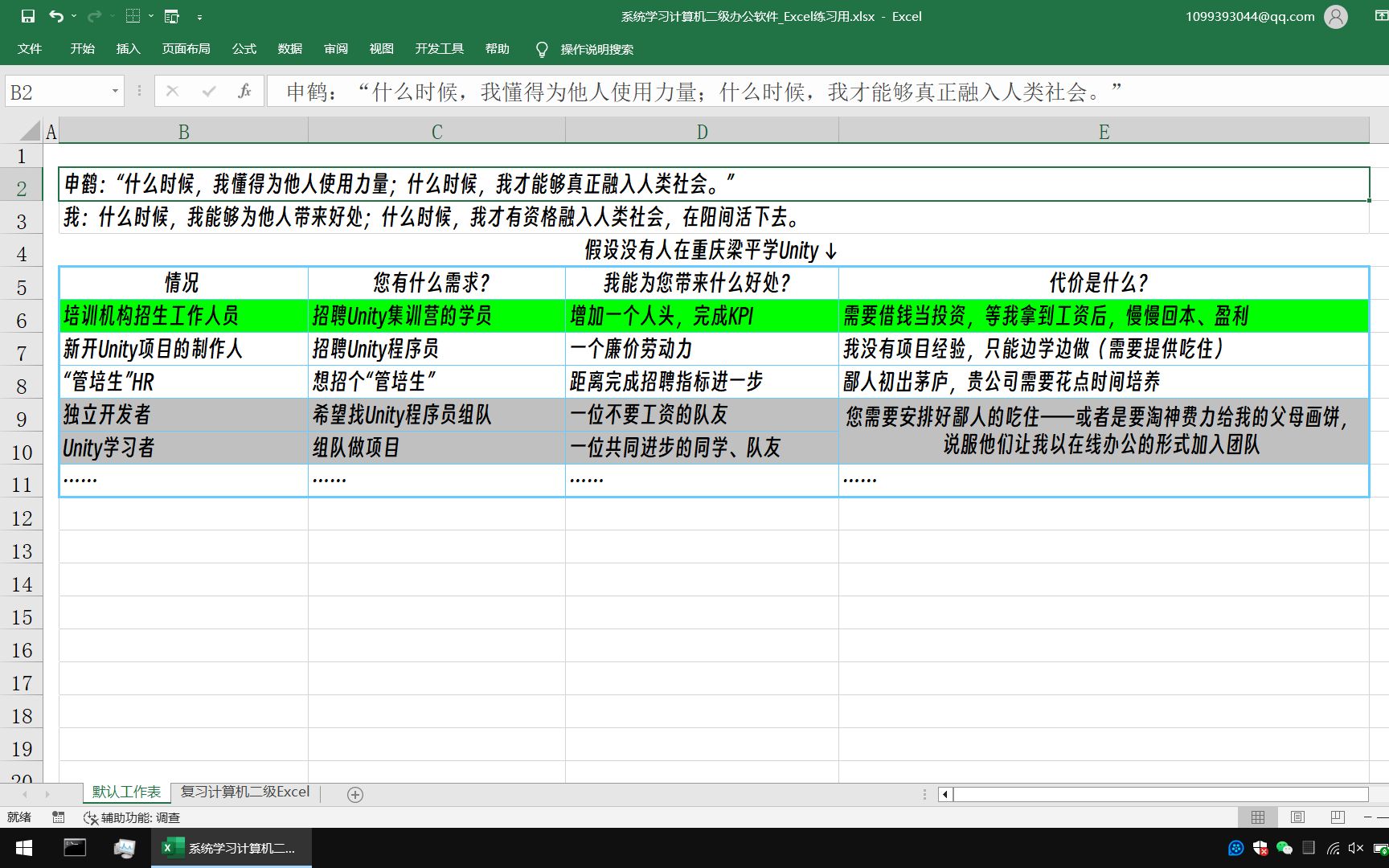Open the 审阅 ribbon tab

tap(336, 49)
